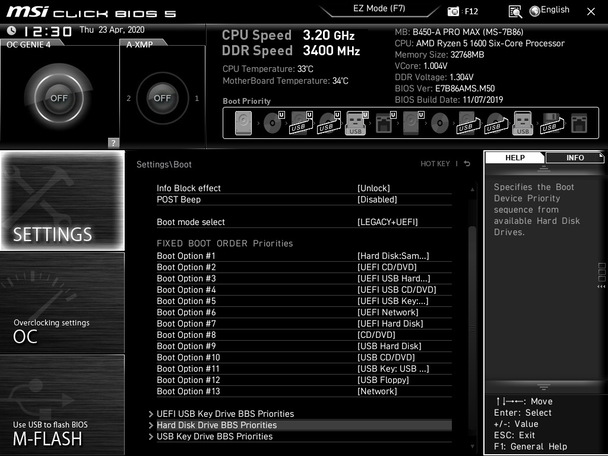Toggle the OC GENIE 4 OFF button
This screenshot has height=456, width=608.
[58, 98]
